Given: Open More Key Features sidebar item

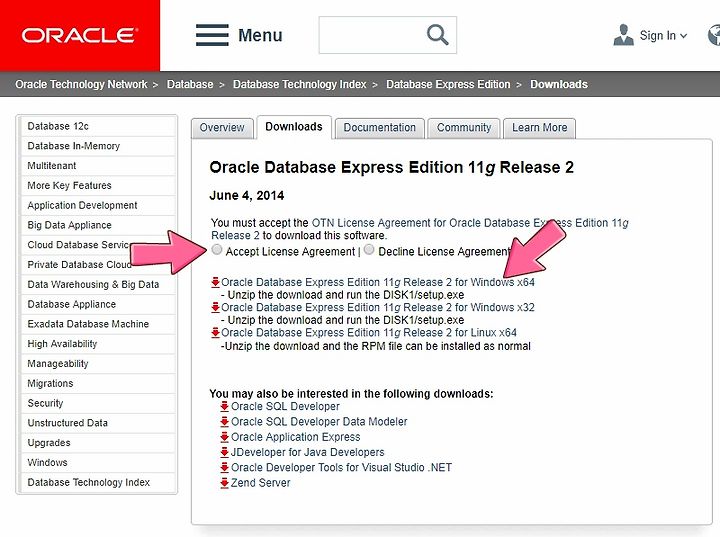Looking at the screenshot, I should [x=98, y=186].
